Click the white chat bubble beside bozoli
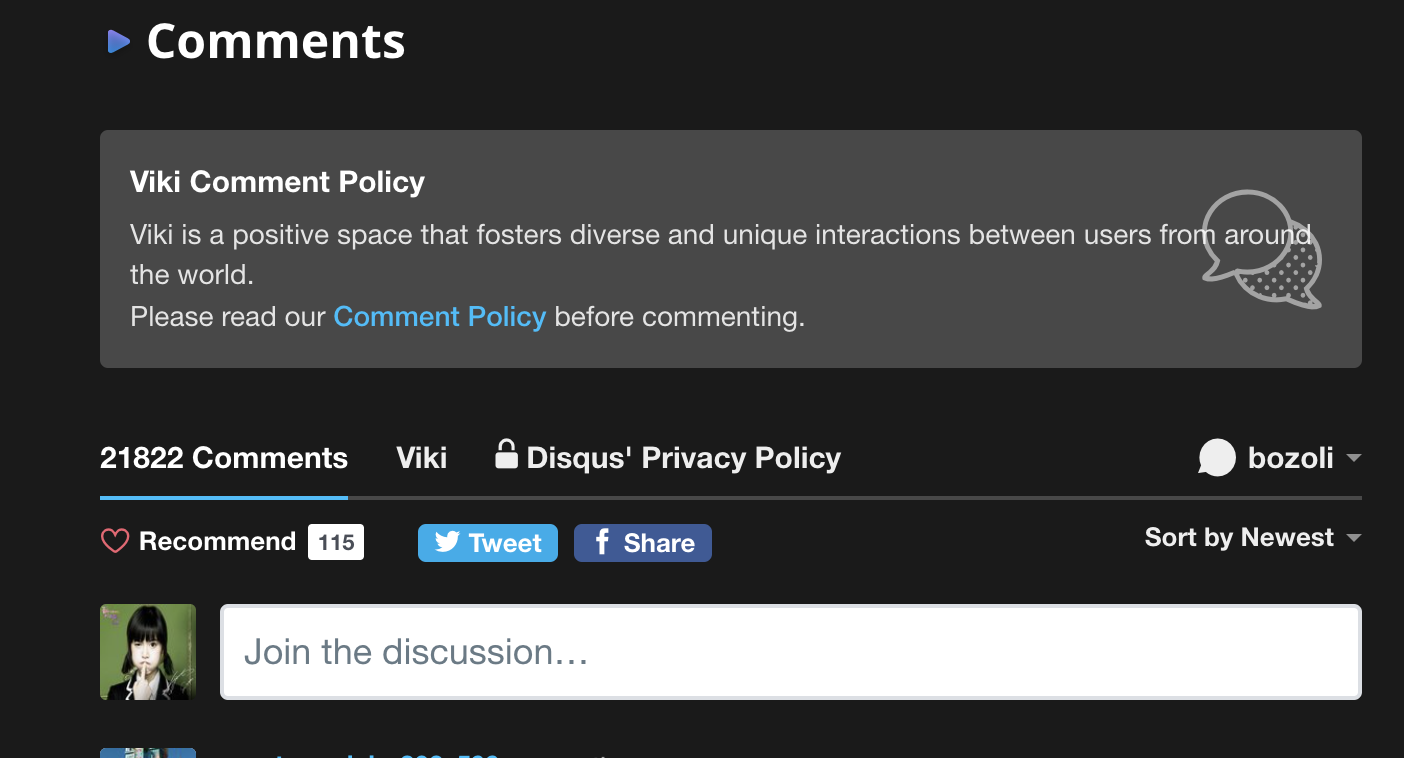The width and height of the screenshot is (1404, 758). 1217,458
